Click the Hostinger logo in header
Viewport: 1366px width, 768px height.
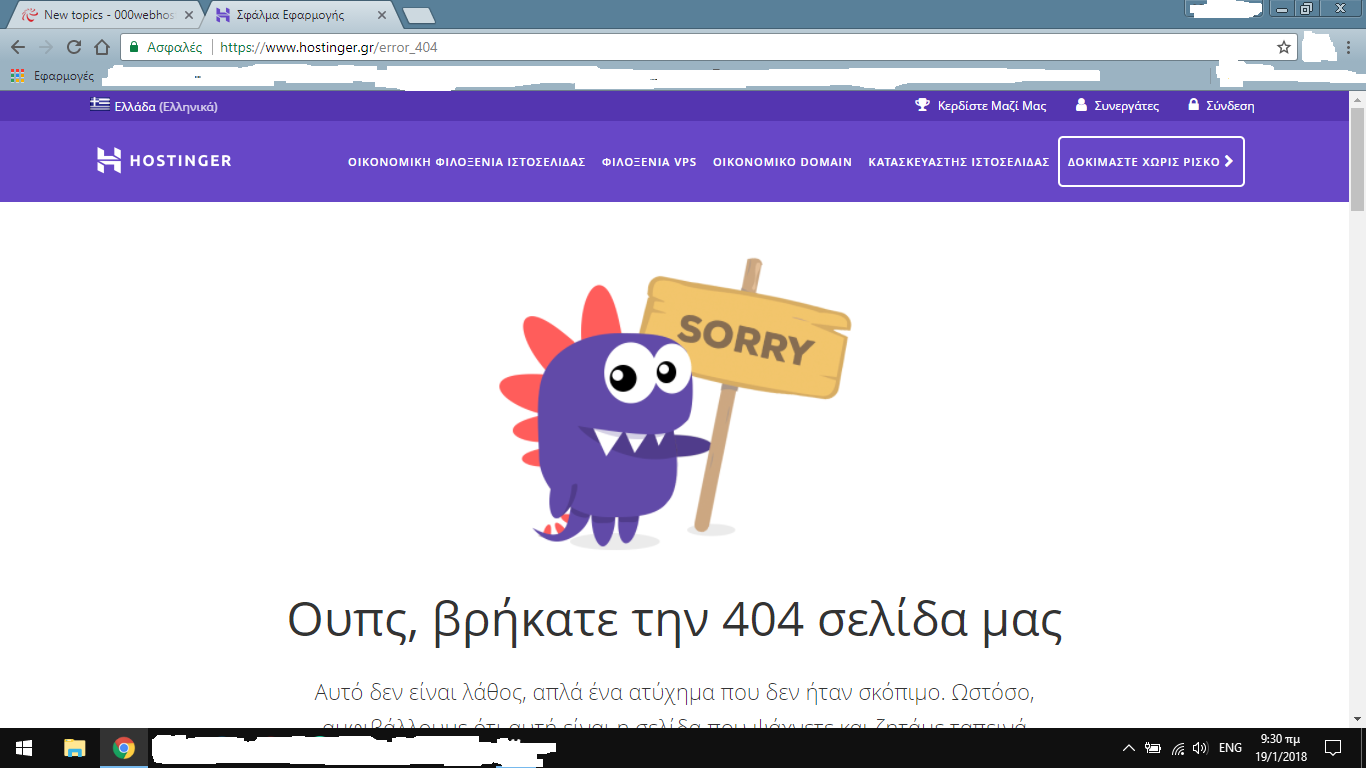(164, 161)
